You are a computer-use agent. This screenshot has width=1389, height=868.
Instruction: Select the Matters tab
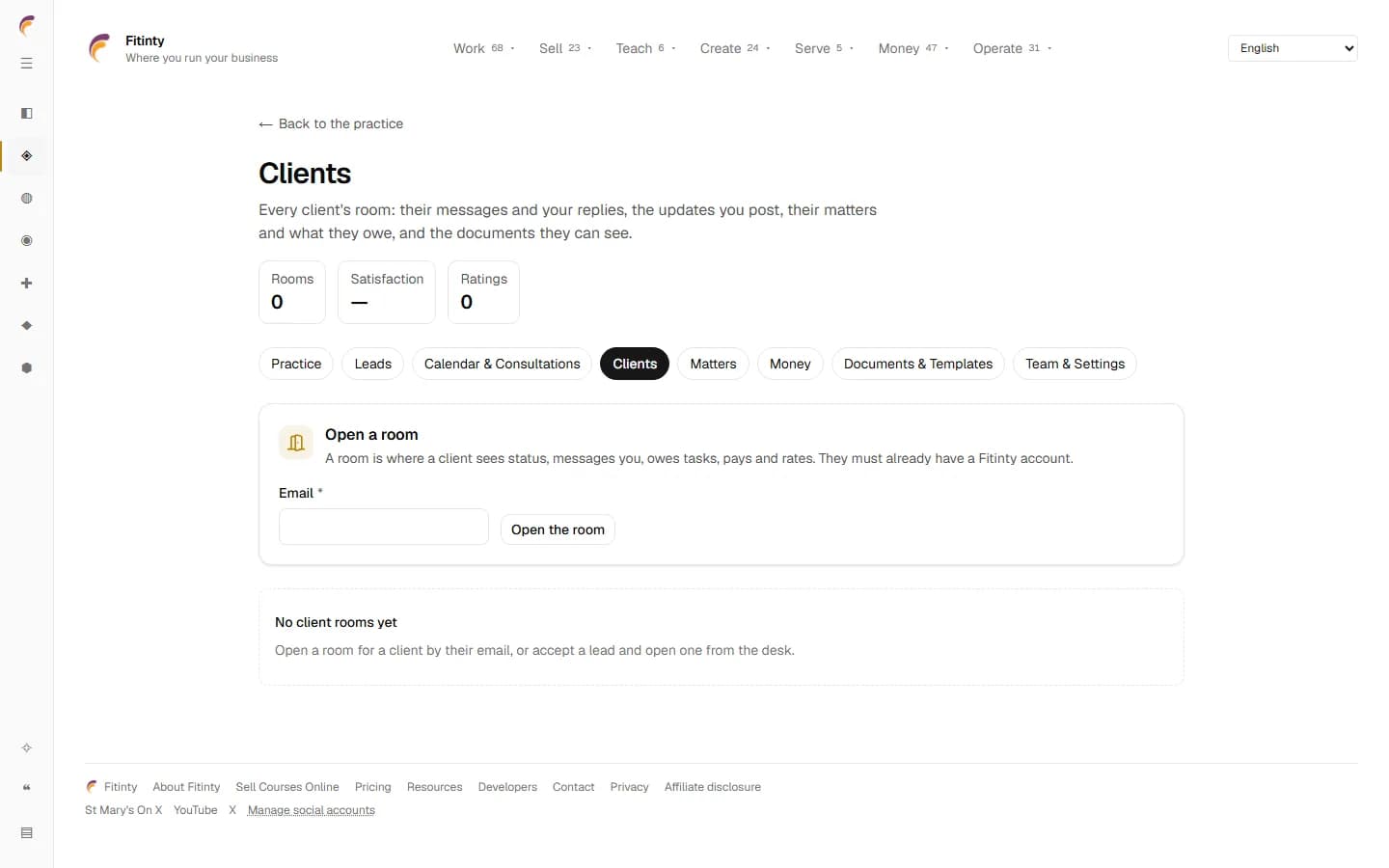(x=713, y=364)
